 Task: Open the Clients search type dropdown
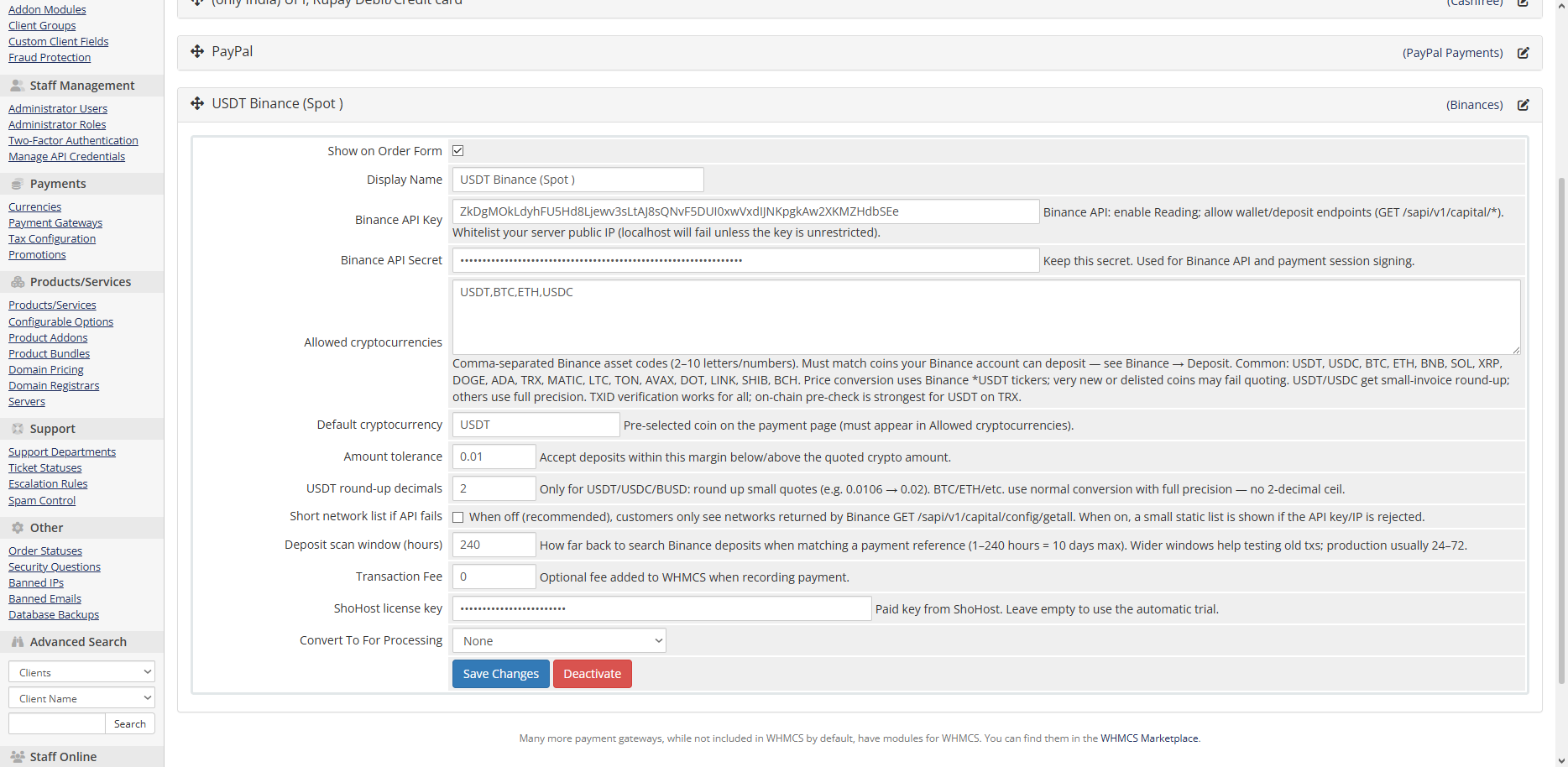tap(81, 672)
